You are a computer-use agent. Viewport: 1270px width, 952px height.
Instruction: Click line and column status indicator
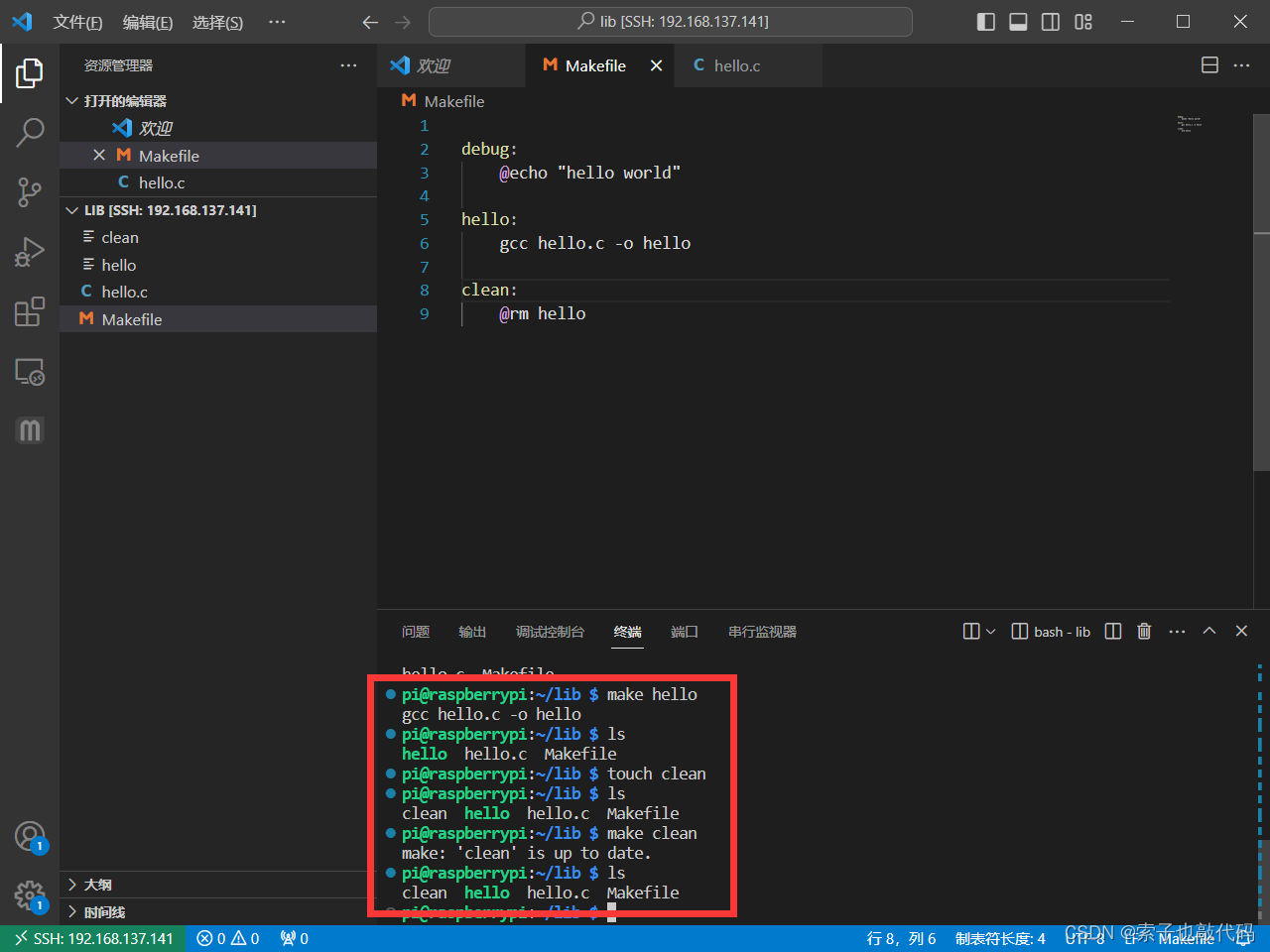901,938
